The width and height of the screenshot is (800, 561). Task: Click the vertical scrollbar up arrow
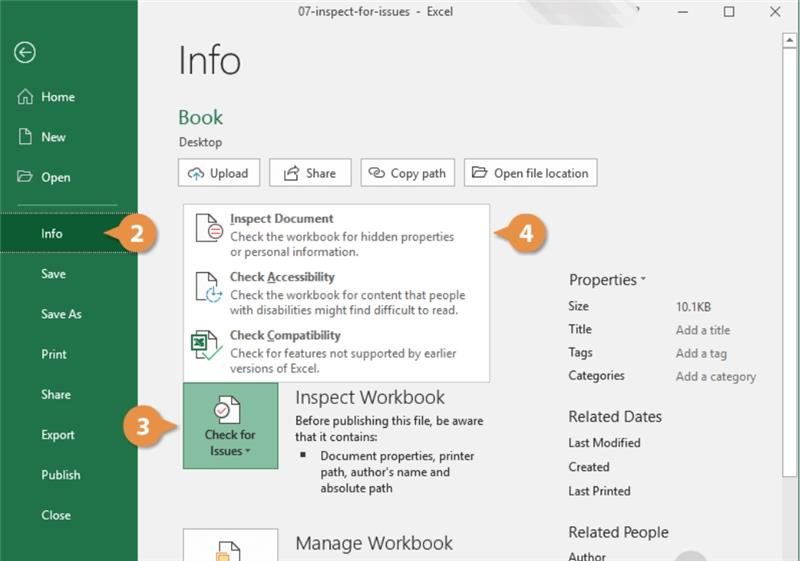(x=789, y=40)
